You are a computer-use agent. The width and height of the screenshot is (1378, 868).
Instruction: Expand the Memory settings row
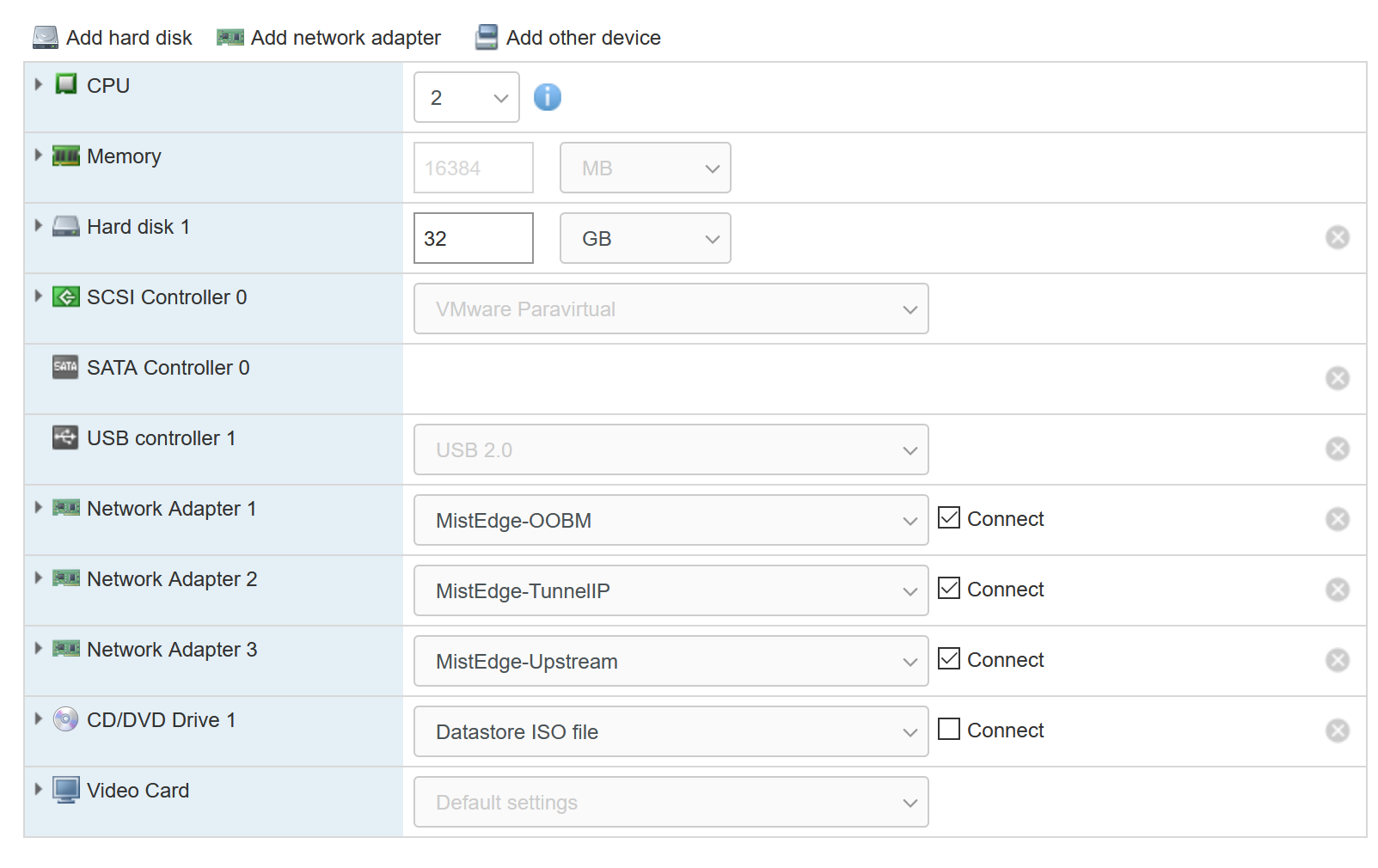pyautogui.click(x=38, y=156)
